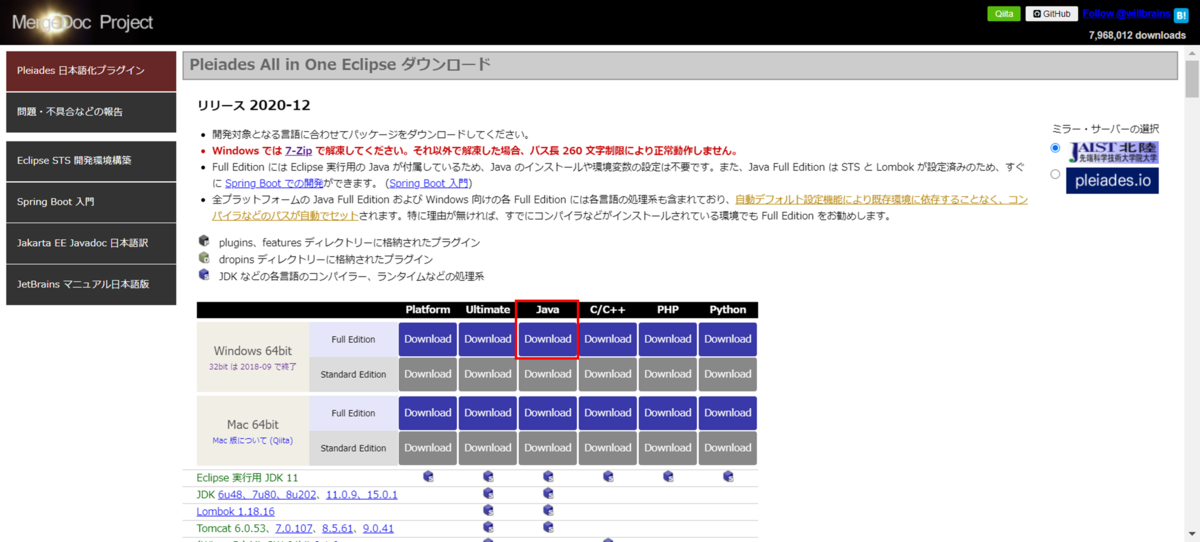Open the 7-Zip link

click(x=299, y=151)
